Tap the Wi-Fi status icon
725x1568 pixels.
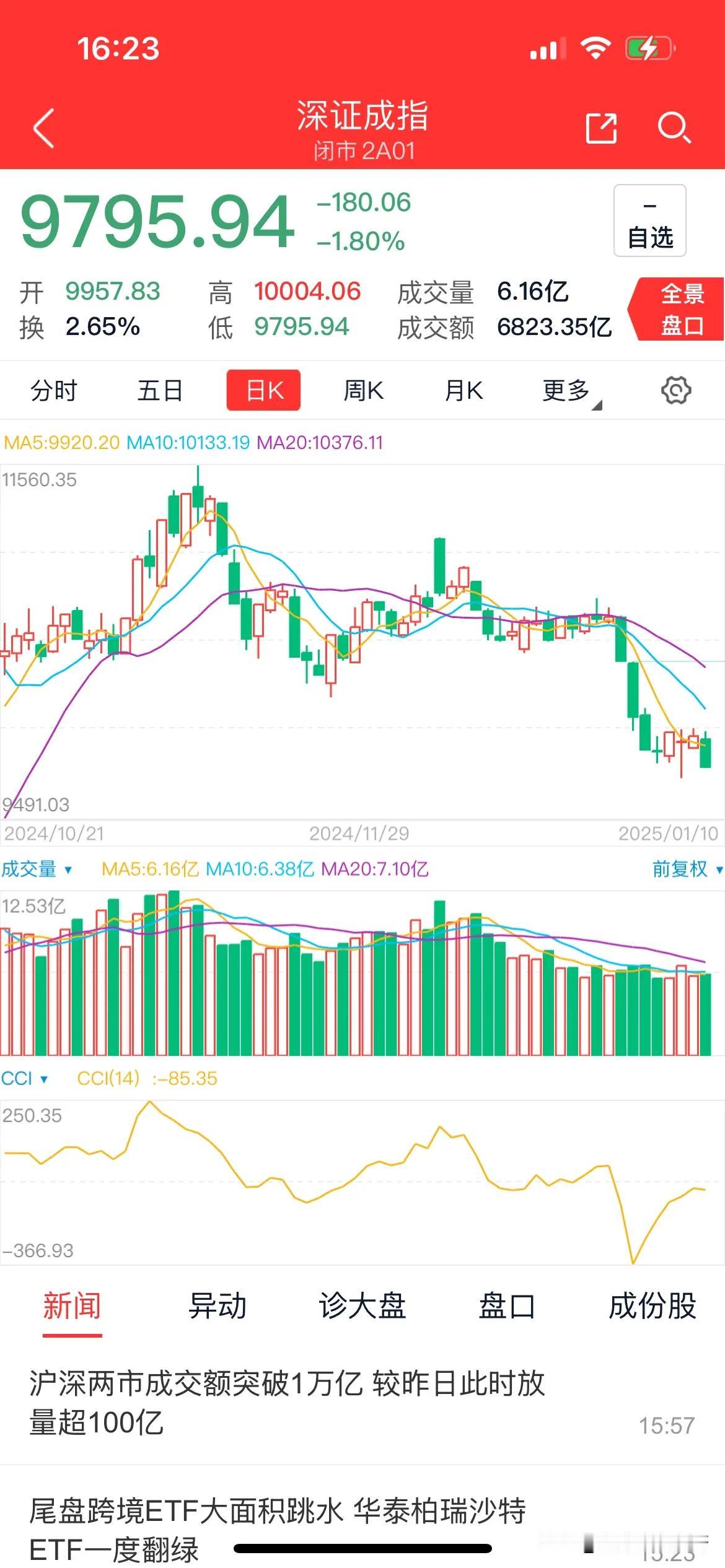595,48
